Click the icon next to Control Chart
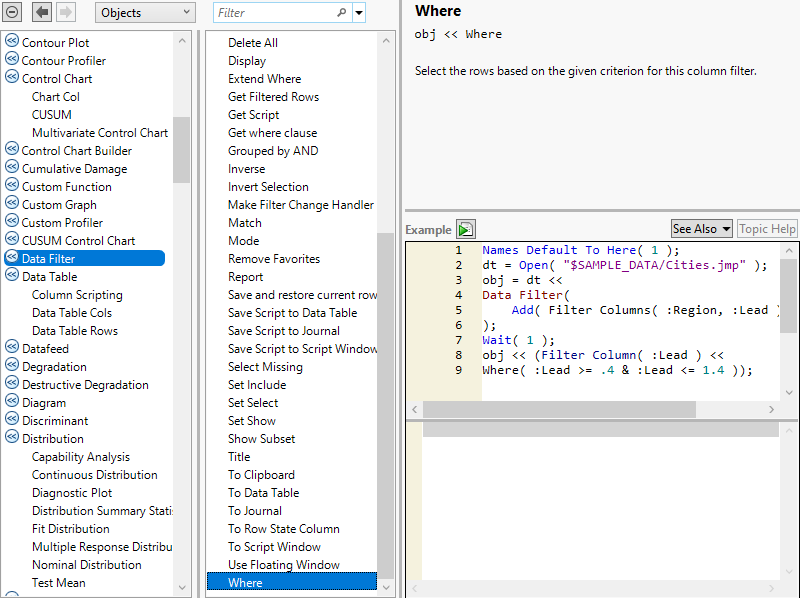This screenshot has width=800, height=598. point(12,77)
